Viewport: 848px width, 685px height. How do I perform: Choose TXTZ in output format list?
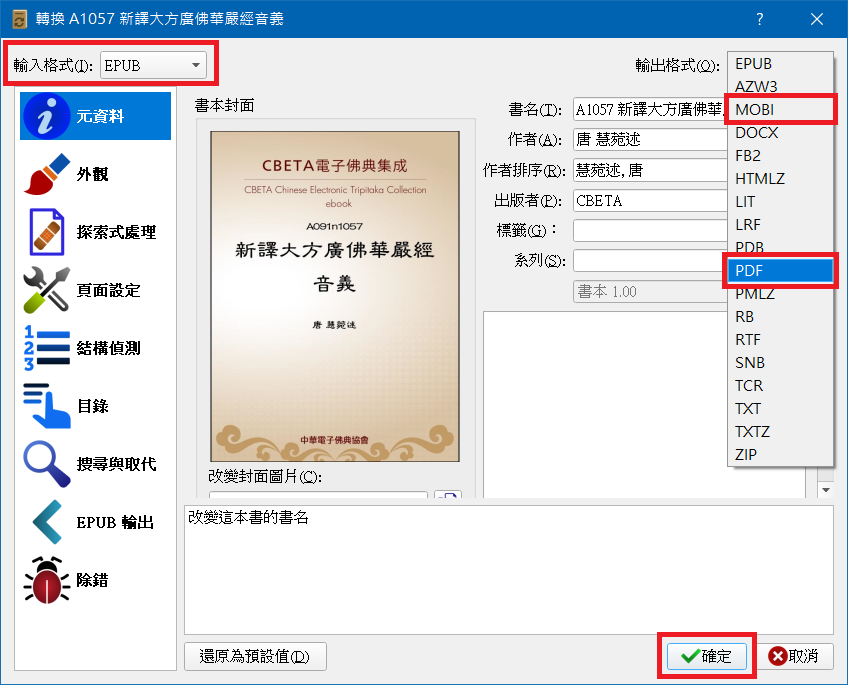[x=780, y=431]
